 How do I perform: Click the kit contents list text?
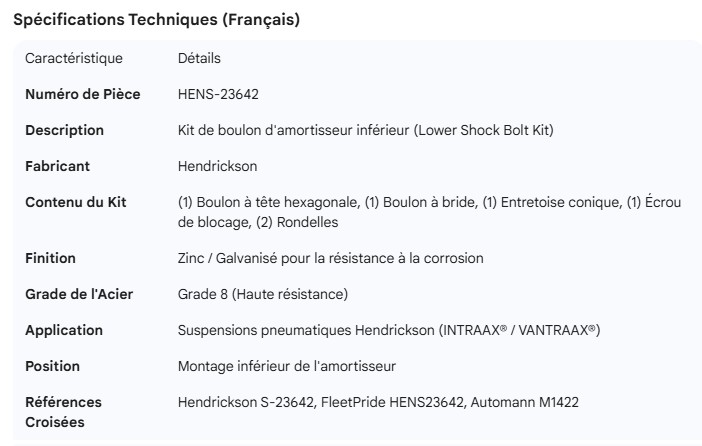tap(429, 212)
